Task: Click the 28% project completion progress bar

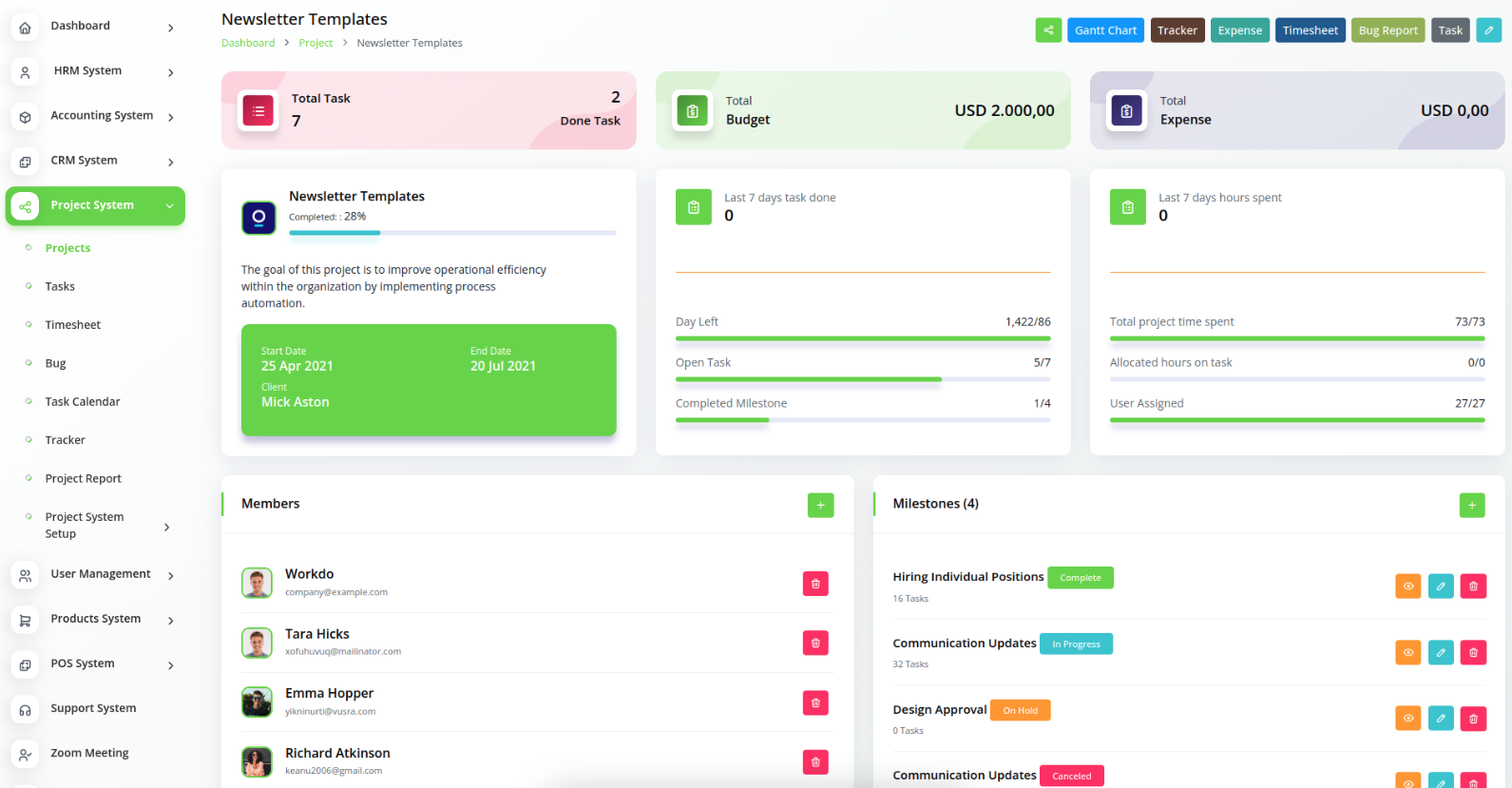Action: point(452,233)
